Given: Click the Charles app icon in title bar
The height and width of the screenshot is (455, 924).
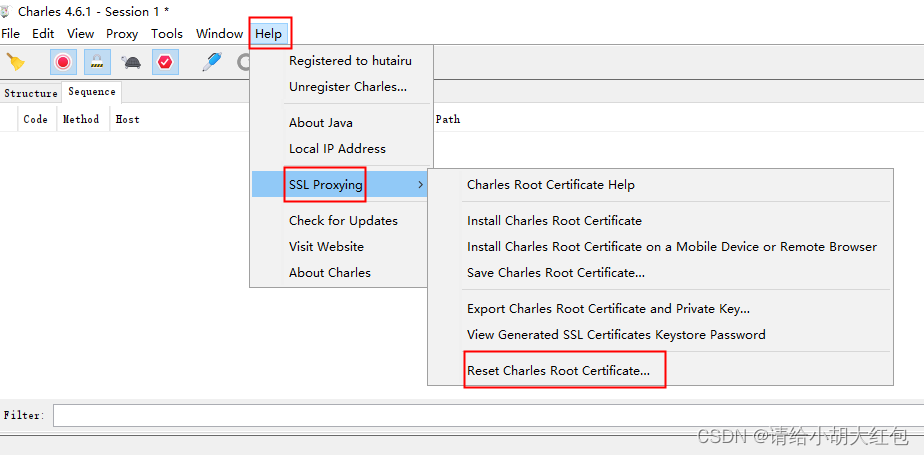Looking at the screenshot, I should tap(7, 11).
